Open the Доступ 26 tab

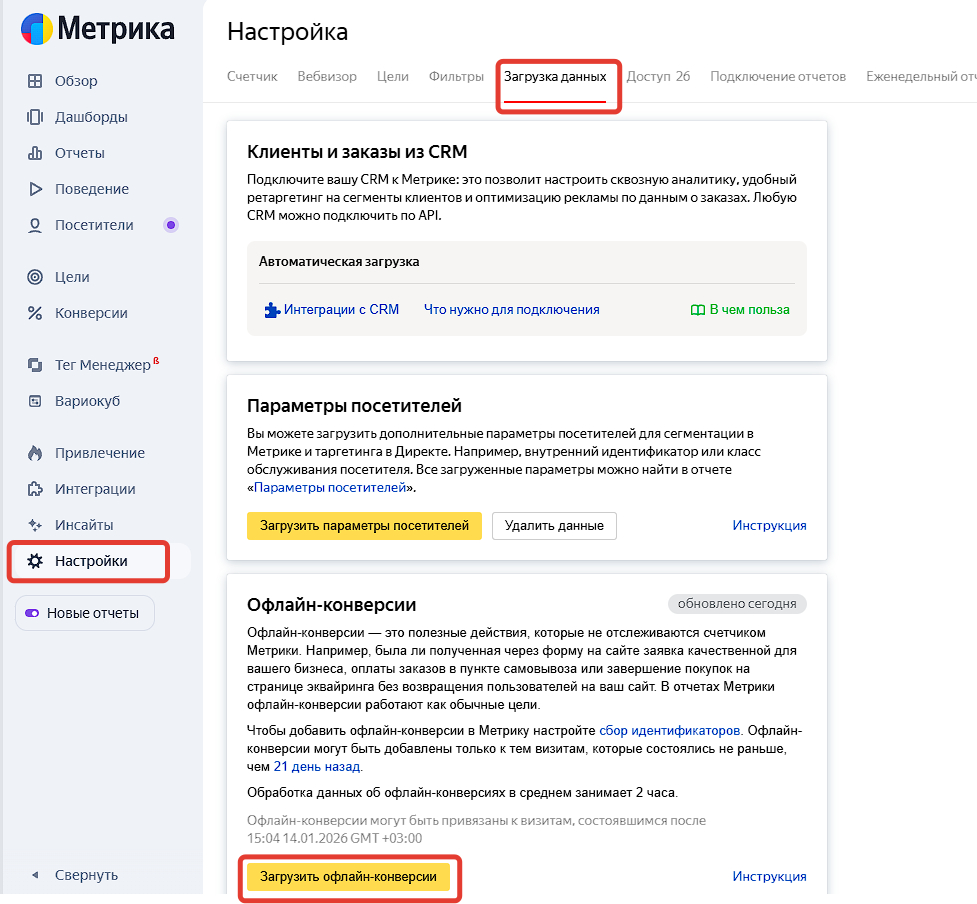coord(658,77)
